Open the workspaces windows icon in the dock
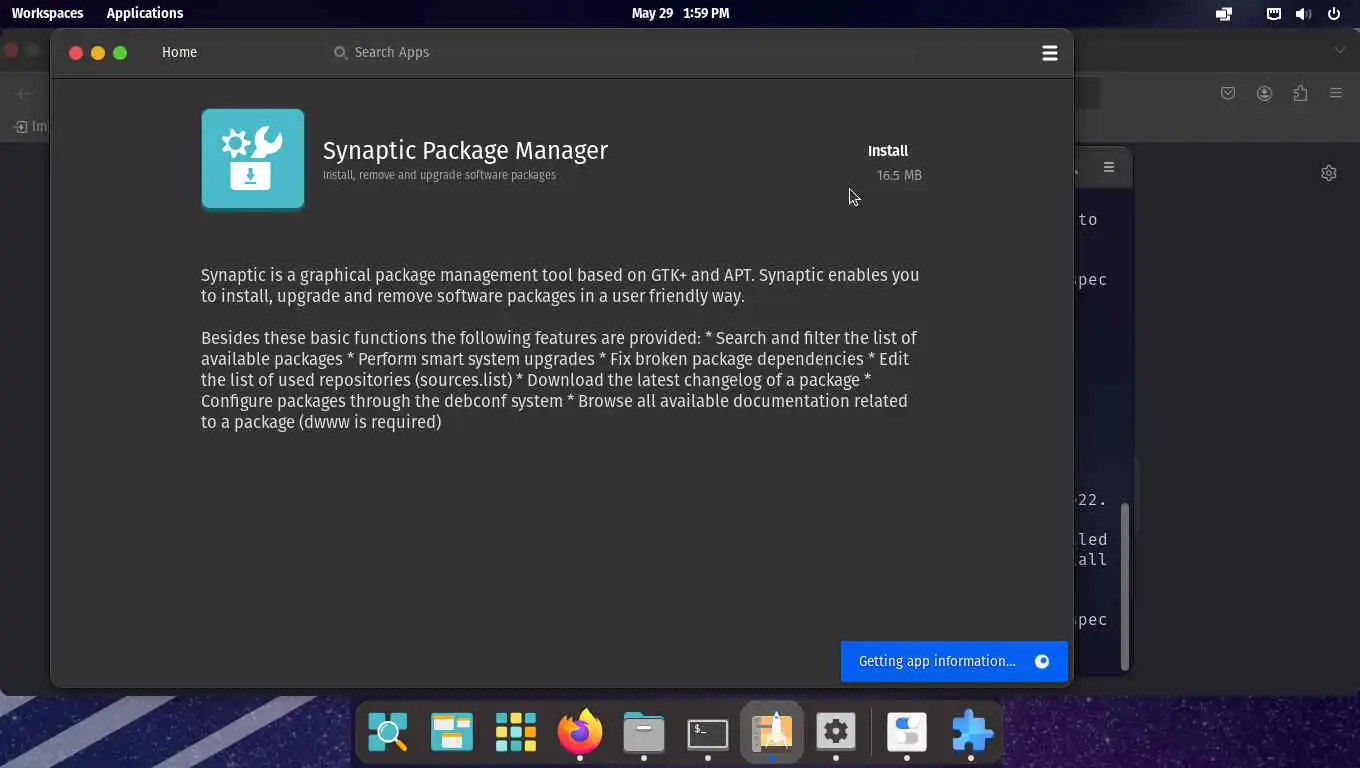 452,732
